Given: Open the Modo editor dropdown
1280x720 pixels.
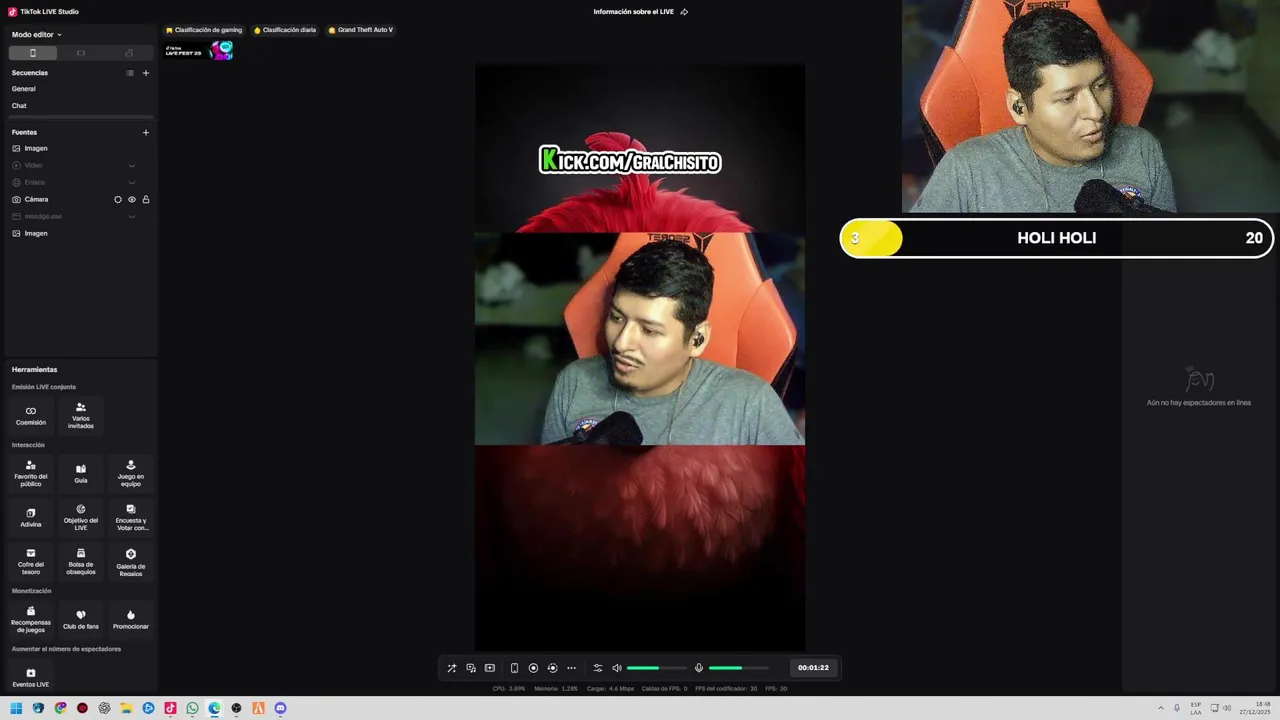Looking at the screenshot, I should click(x=36, y=35).
